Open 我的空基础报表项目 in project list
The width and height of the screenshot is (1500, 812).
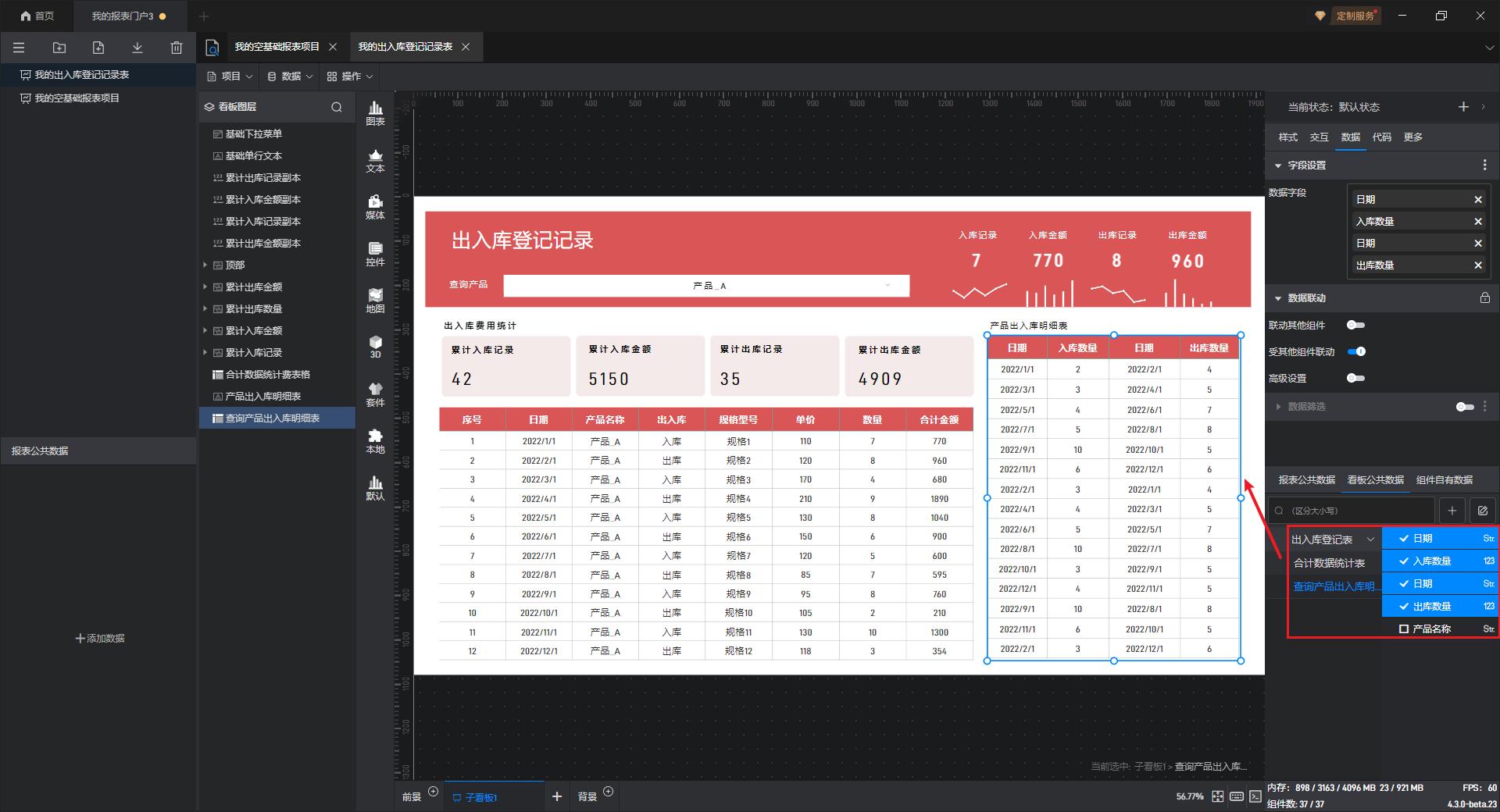[77, 98]
